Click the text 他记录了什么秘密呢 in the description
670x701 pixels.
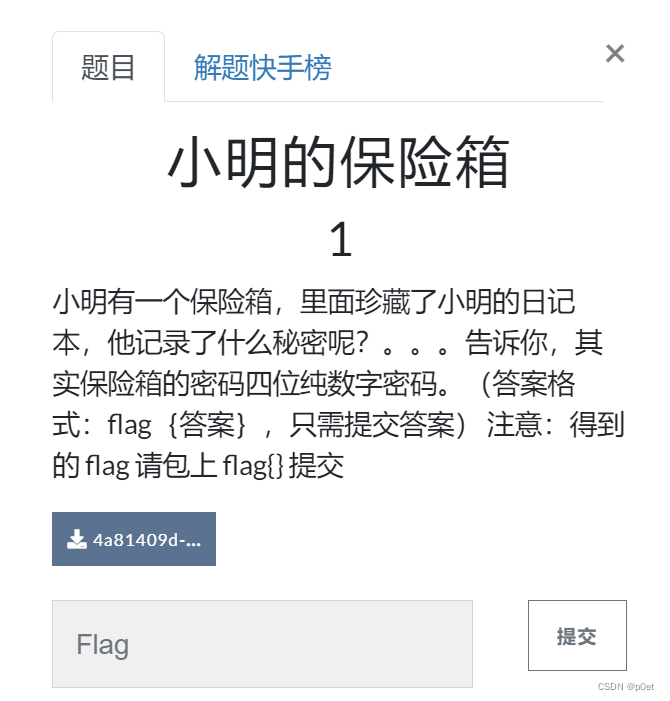click(238, 343)
